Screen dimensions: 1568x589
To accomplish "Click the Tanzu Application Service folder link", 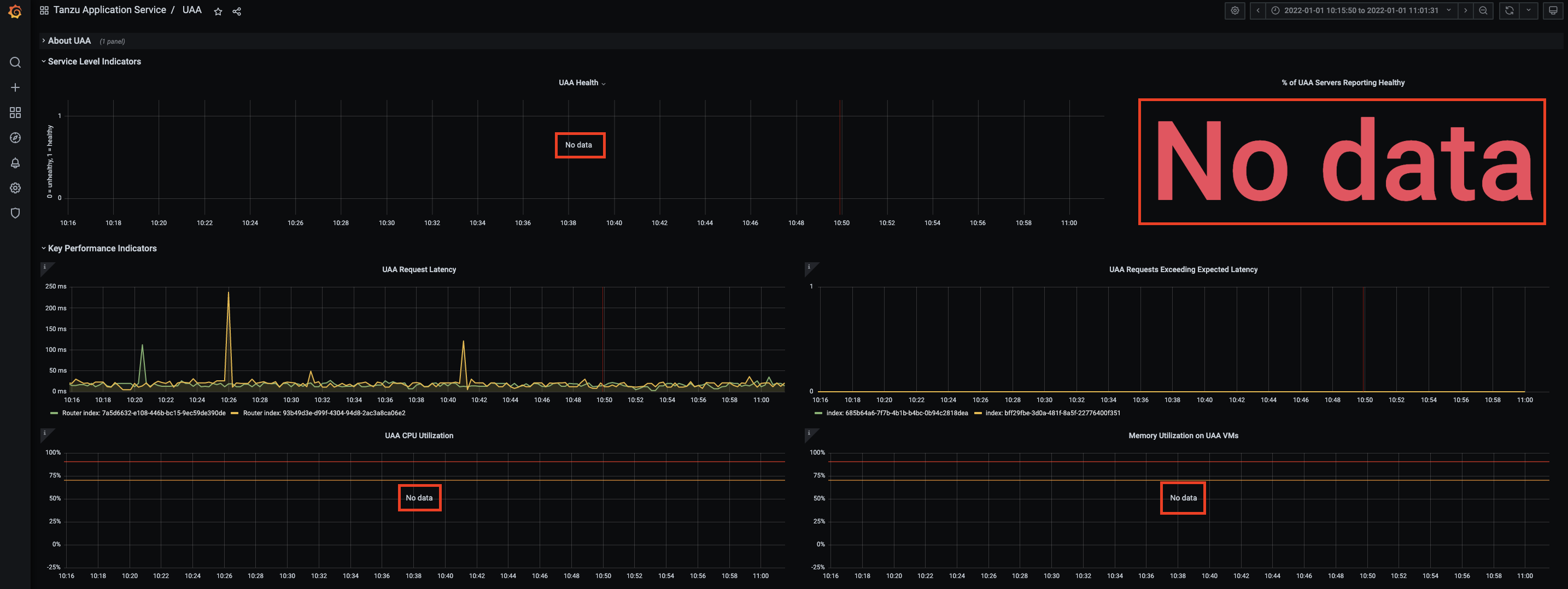I will (x=109, y=10).
